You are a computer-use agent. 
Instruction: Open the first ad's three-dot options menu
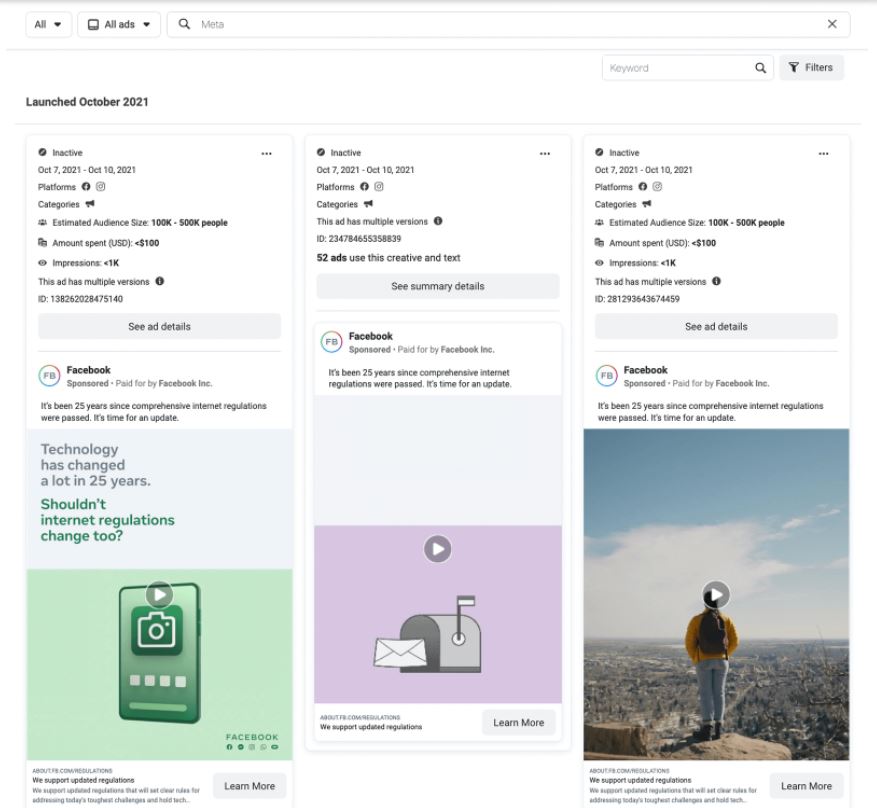click(267, 153)
